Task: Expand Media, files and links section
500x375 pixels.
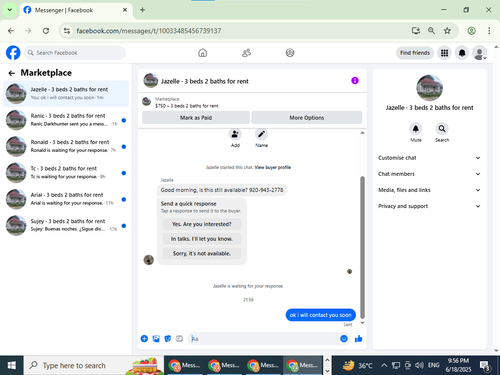Action: (429, 190)
